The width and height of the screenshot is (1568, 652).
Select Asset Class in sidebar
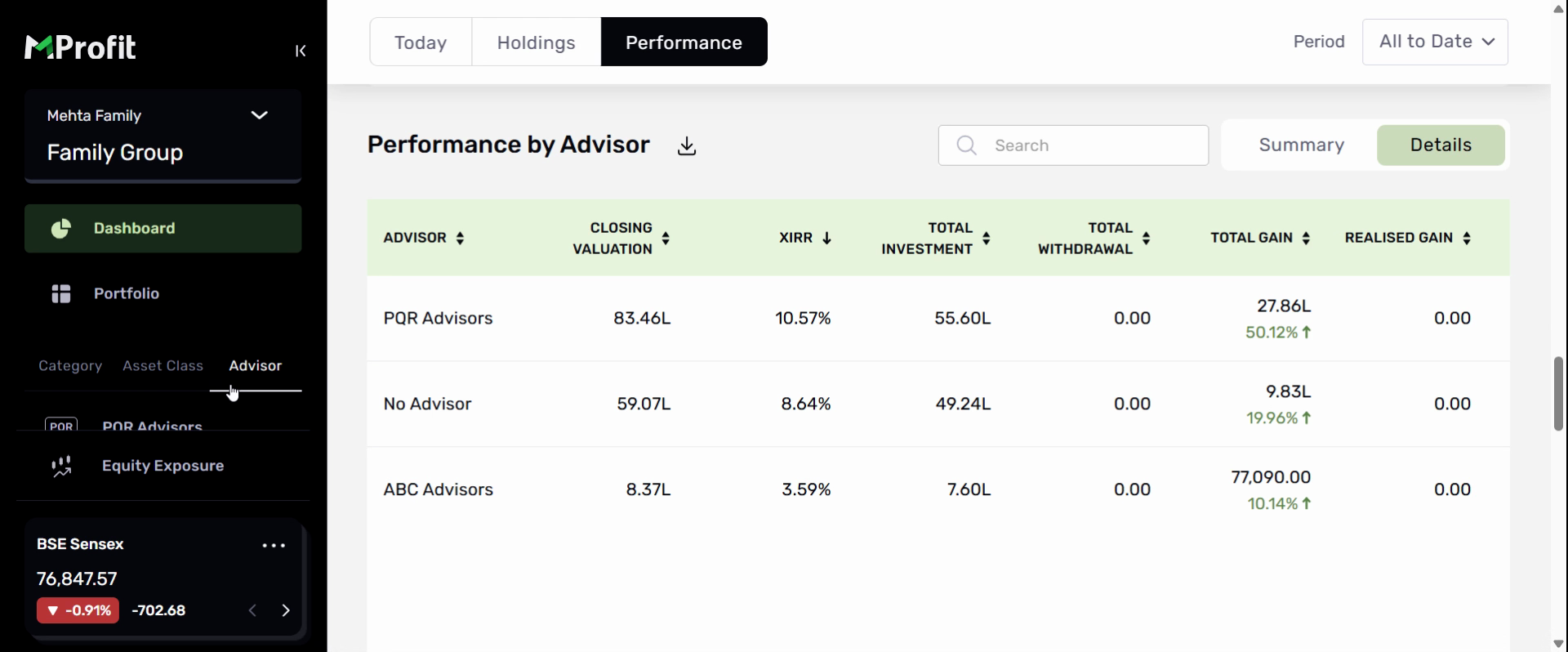click(163, 366)
